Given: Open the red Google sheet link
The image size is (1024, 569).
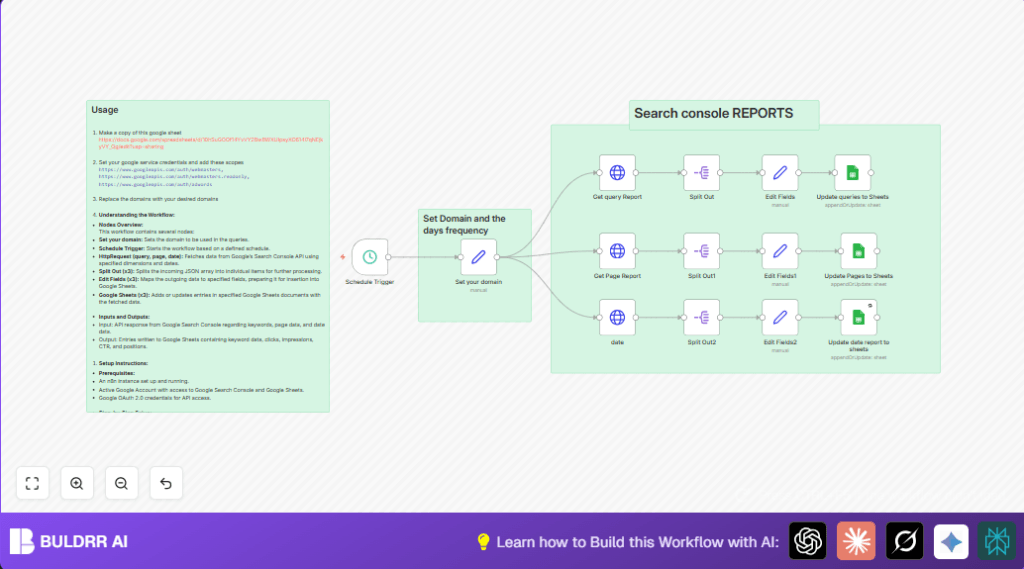Looking at the screenshot, I should (x=210, y=143).
